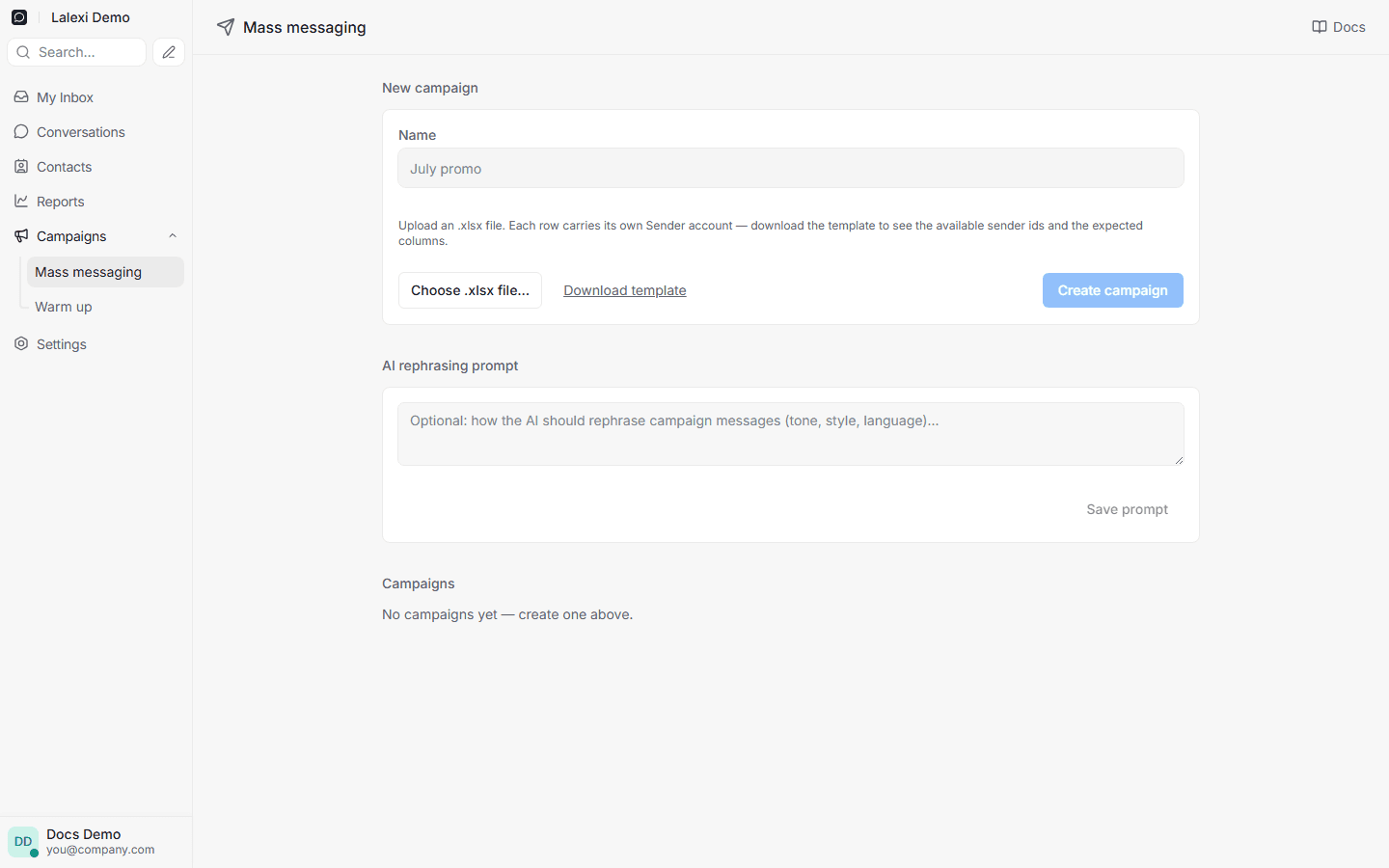The image size is (1389, 868).
Task: Click the Reports chart icon
Action: (x=21, y=202)
